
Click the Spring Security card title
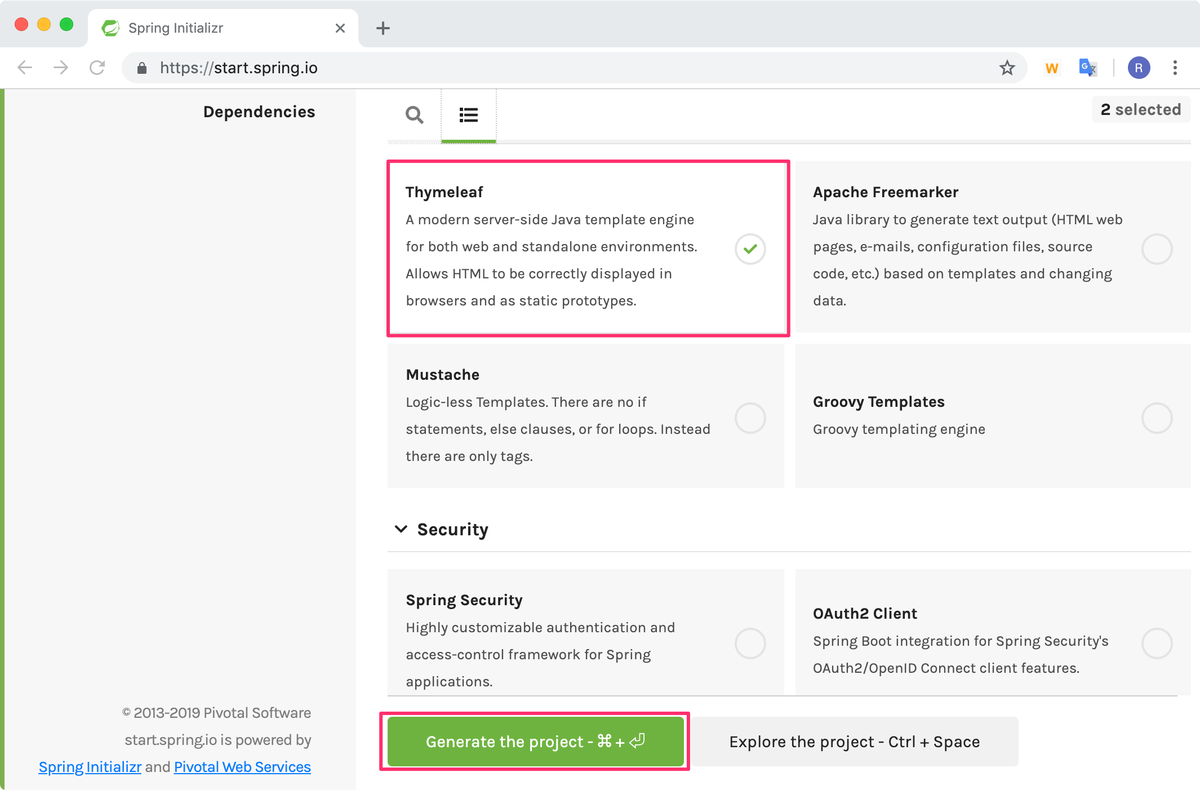(464, 601)
